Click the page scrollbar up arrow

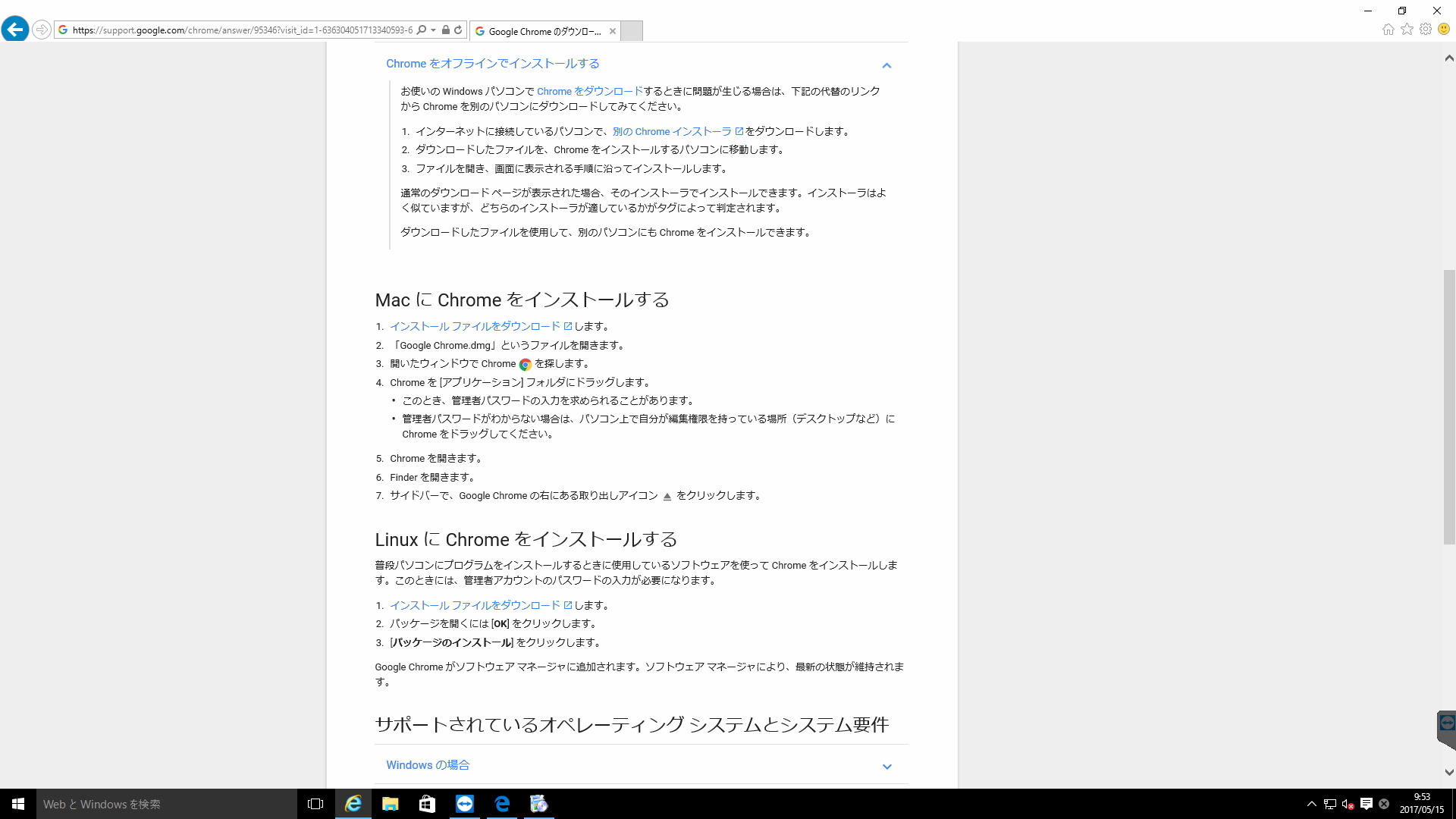tap(1449, 58)
